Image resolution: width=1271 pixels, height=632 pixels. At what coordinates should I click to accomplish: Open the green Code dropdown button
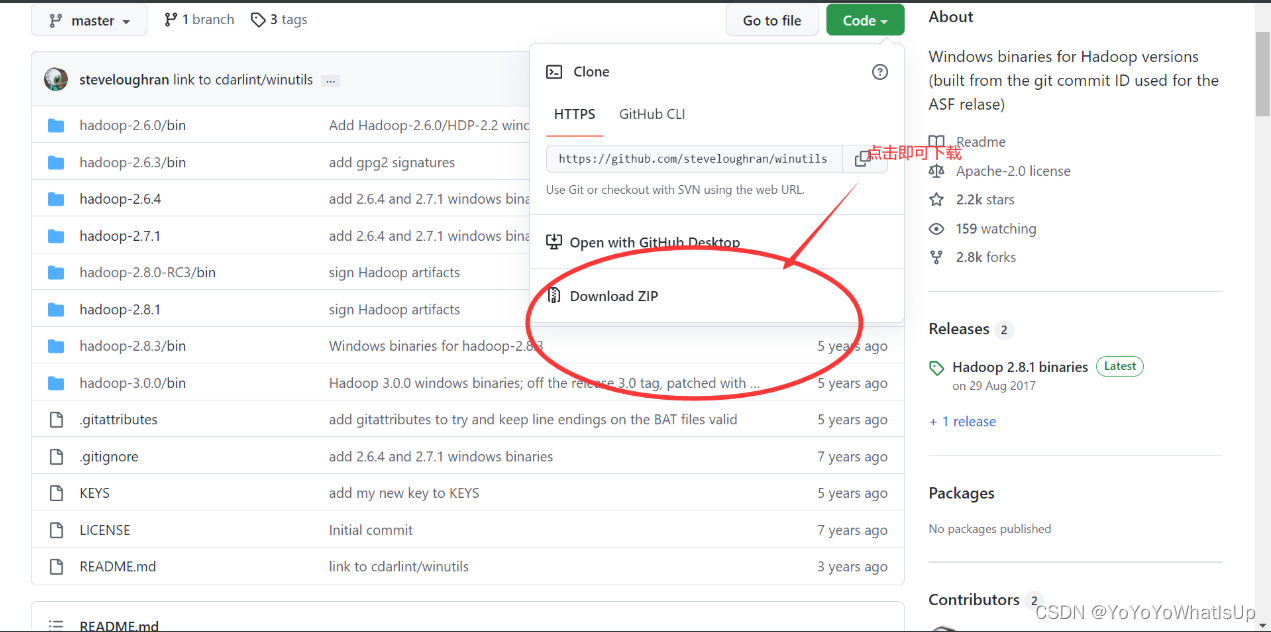coord(865,20)
